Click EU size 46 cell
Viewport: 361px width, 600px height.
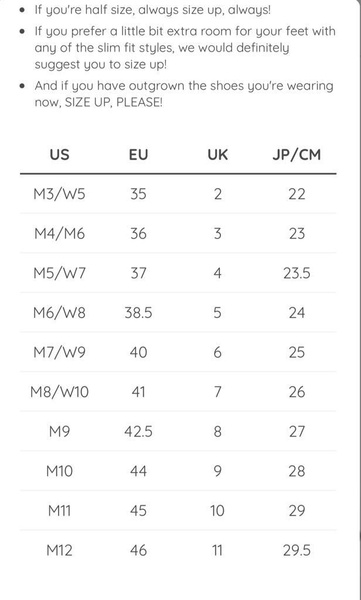pos(138,550)
